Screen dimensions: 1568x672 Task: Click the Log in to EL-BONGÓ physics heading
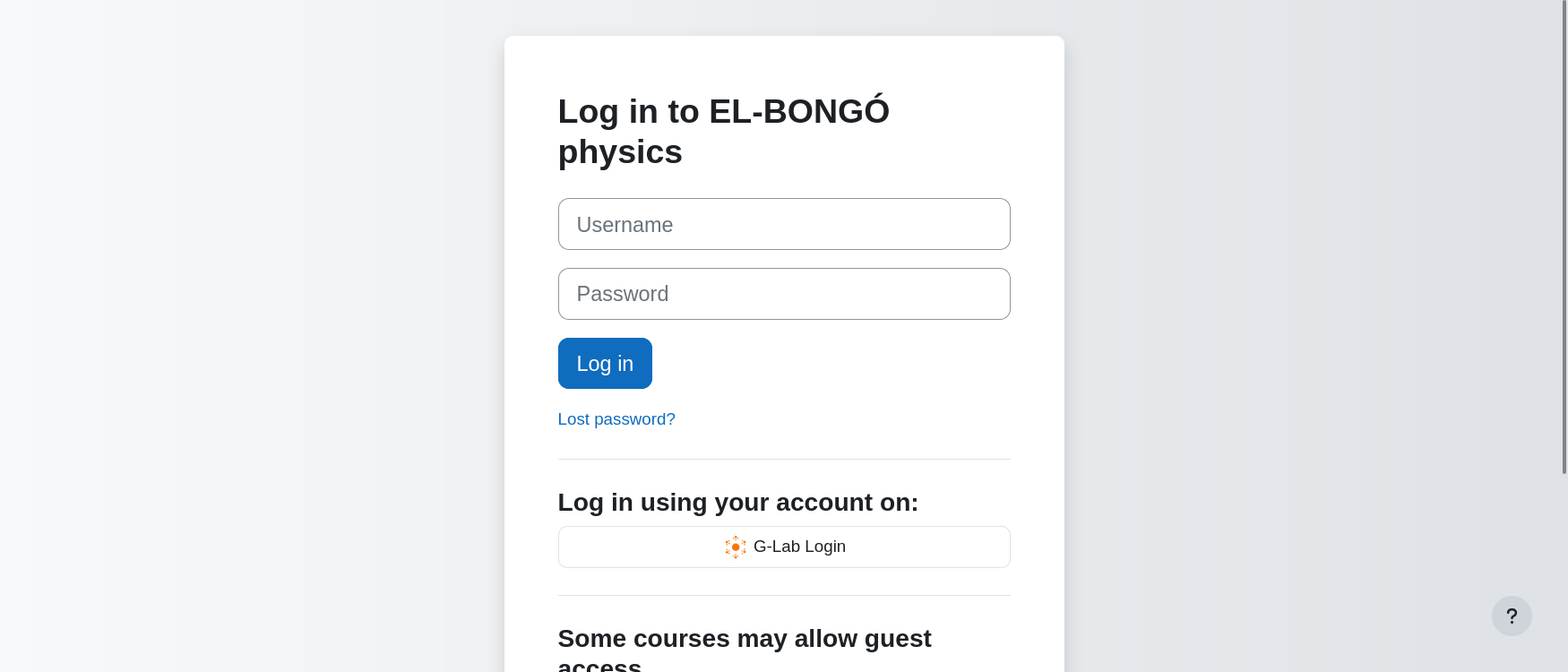[723, 131]
